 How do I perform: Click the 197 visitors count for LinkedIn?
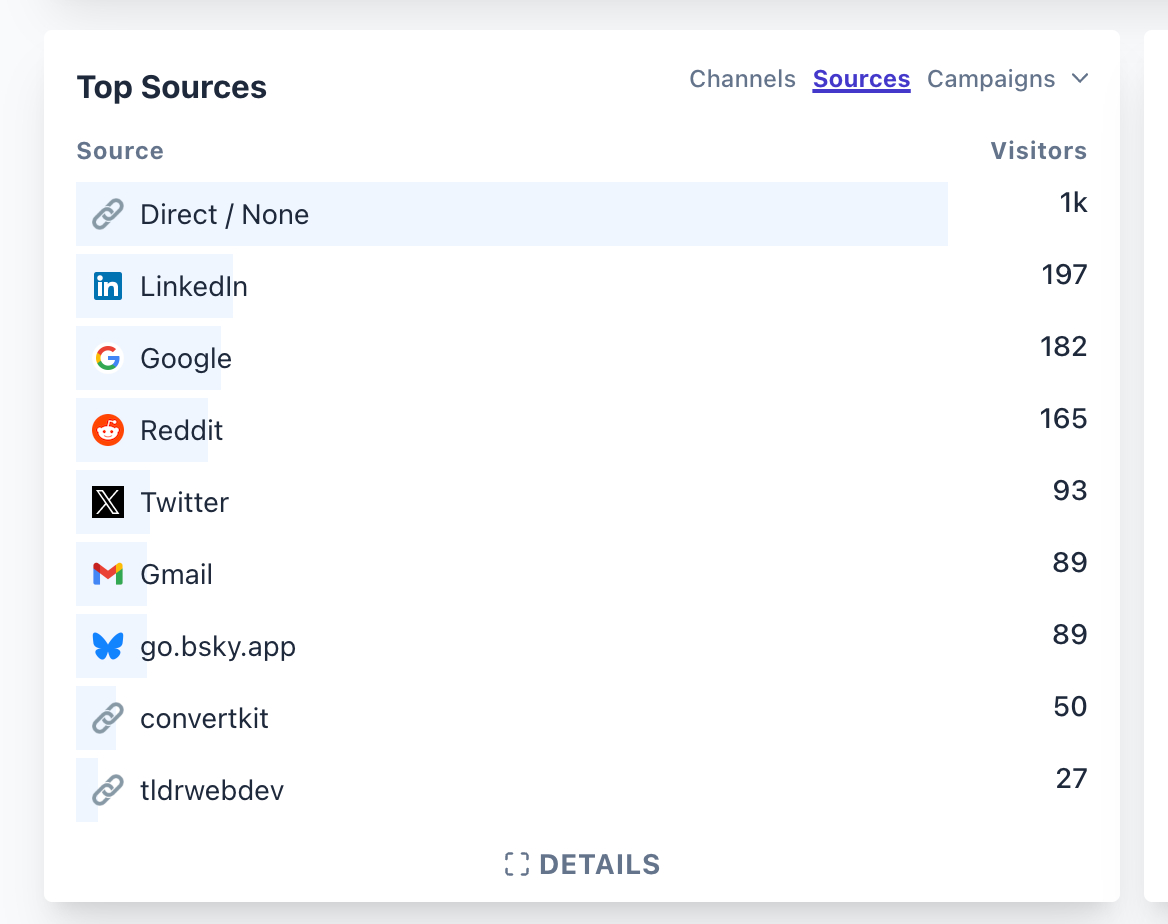[1064, 275]
